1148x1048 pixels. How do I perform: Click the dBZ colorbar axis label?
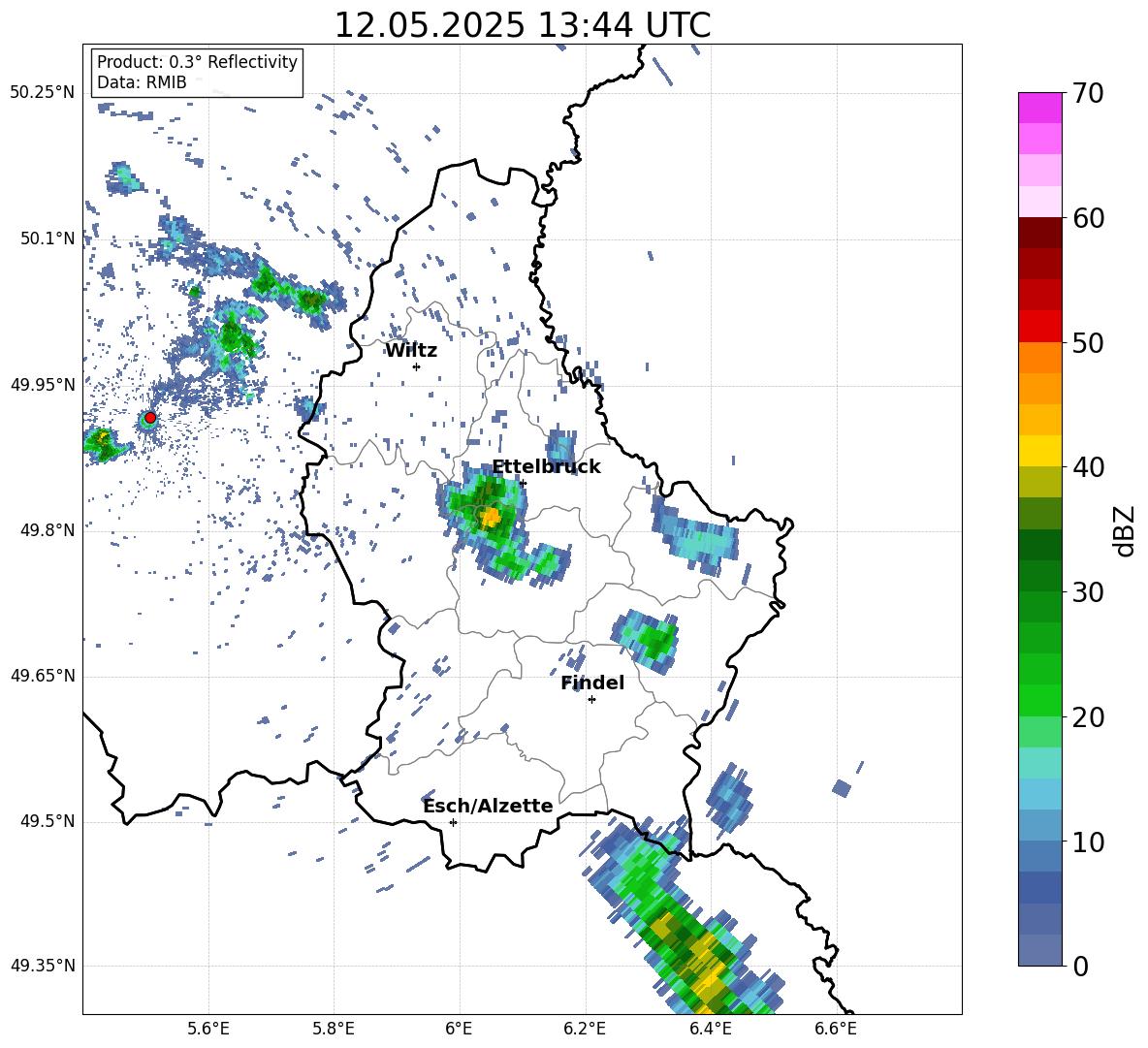[1125, 530]
